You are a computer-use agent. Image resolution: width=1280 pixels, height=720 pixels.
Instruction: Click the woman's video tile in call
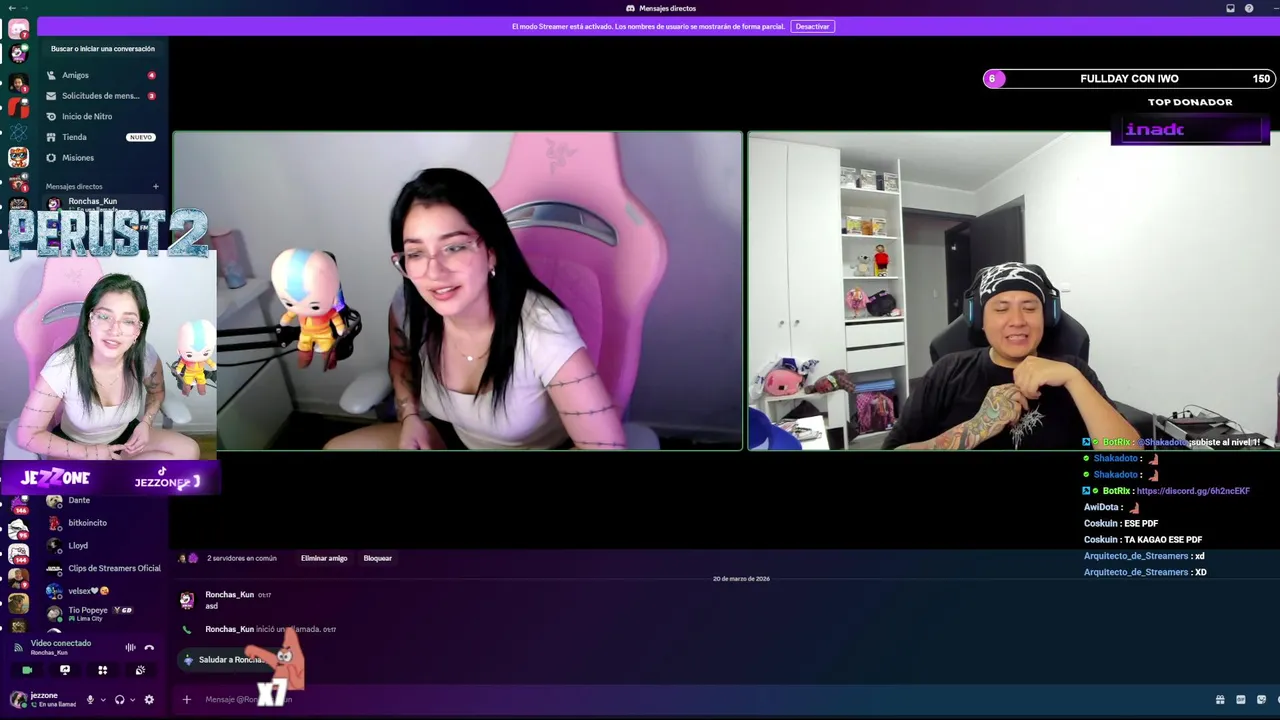point(458,291)
